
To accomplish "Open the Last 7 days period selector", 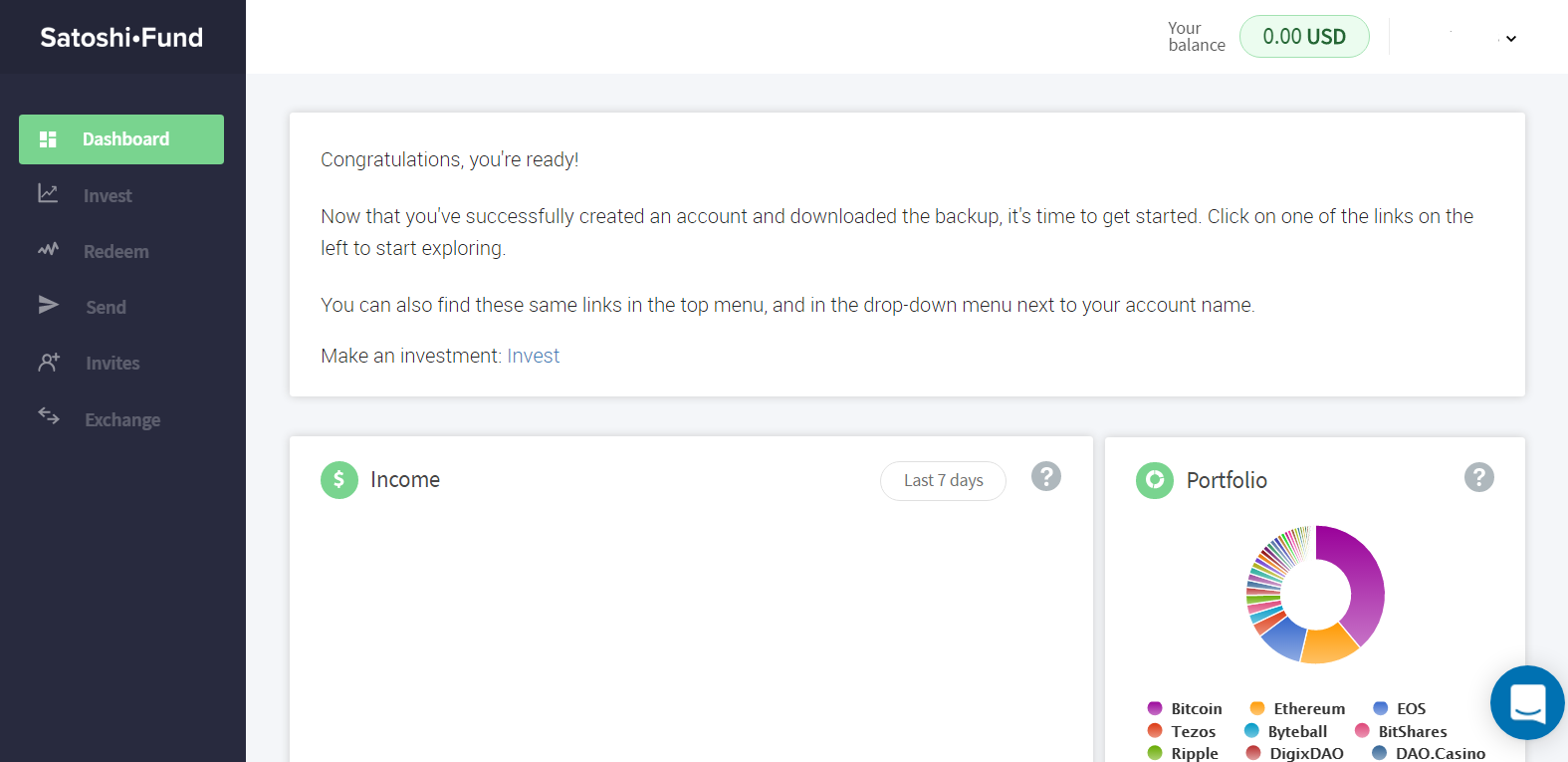I will 943,481.
